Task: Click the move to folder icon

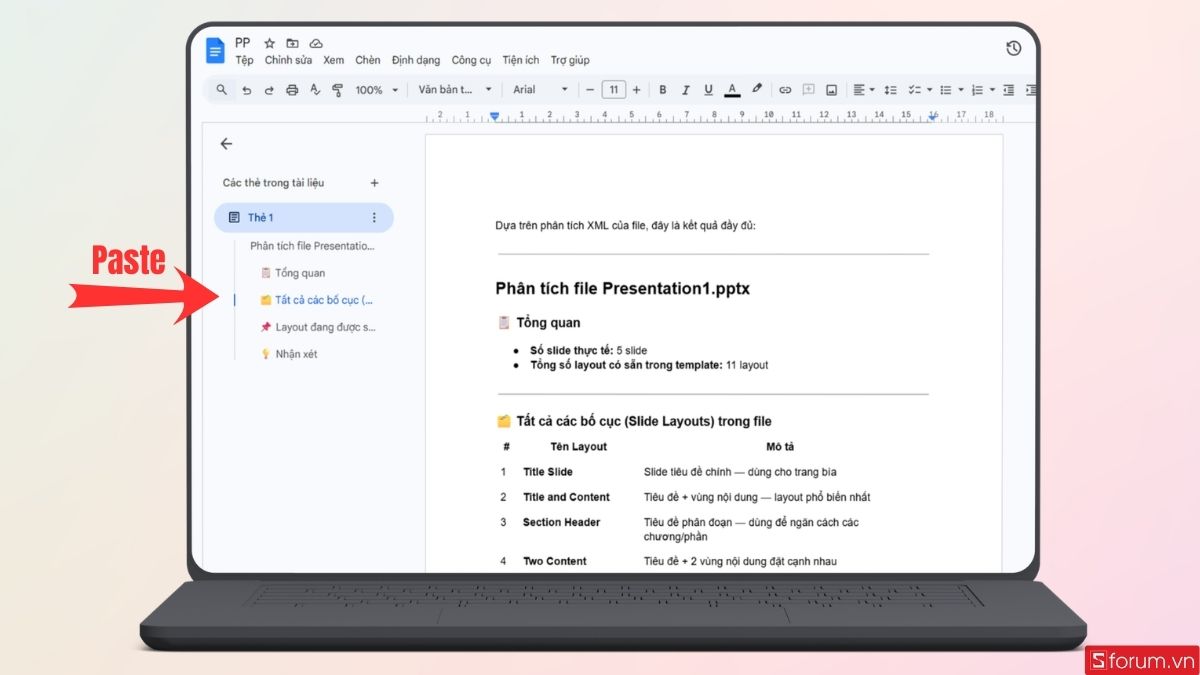Action: (x=292, y=44)
